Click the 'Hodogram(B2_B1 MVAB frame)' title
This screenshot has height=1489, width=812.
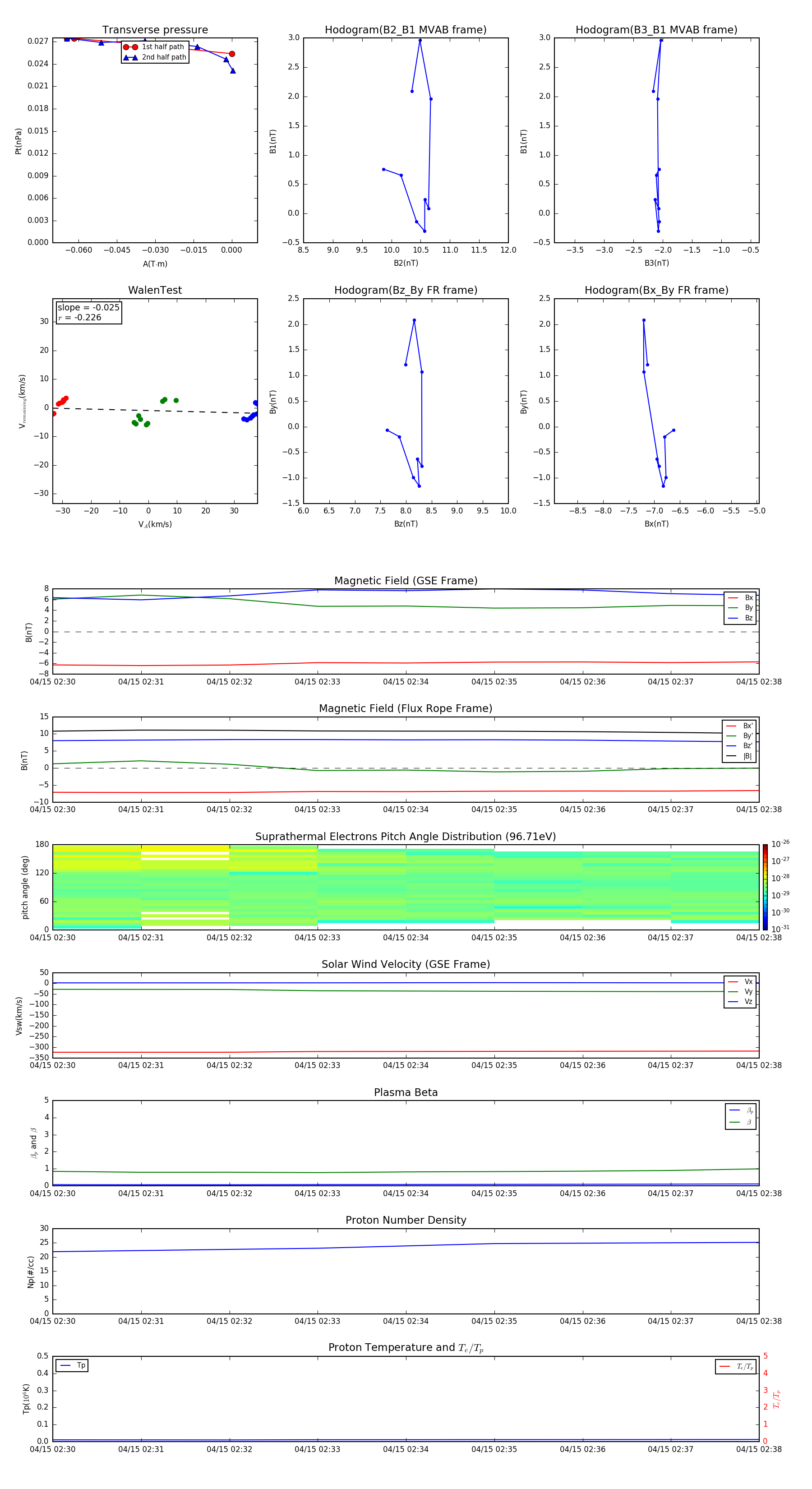click(x=406, y=29)
